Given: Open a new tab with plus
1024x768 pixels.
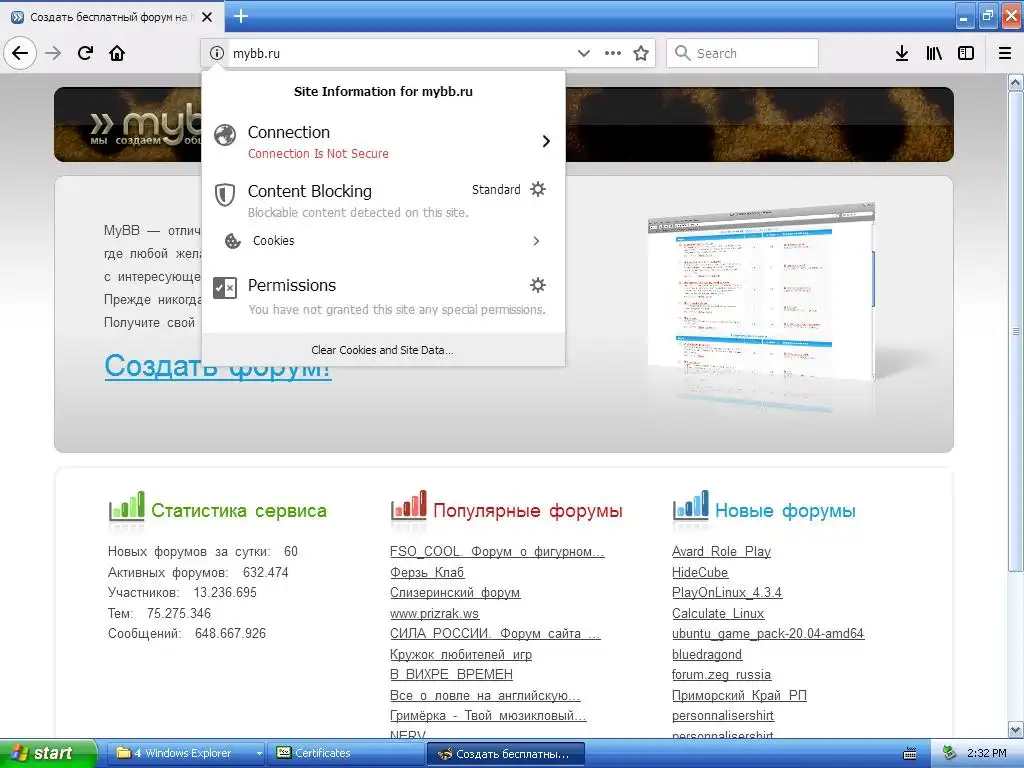Looking at the screenshot, I should tap(241, 16).
